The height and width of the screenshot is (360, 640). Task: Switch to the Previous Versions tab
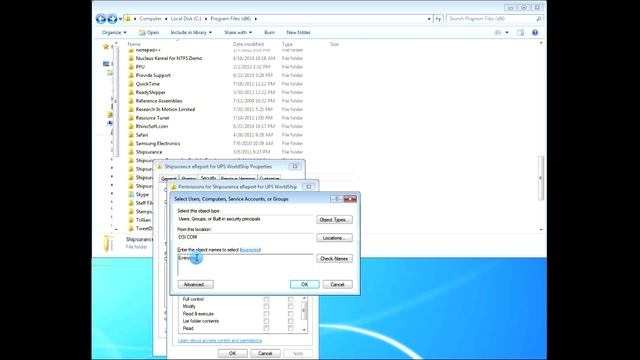pyautogui.click(x=238, y=179)
